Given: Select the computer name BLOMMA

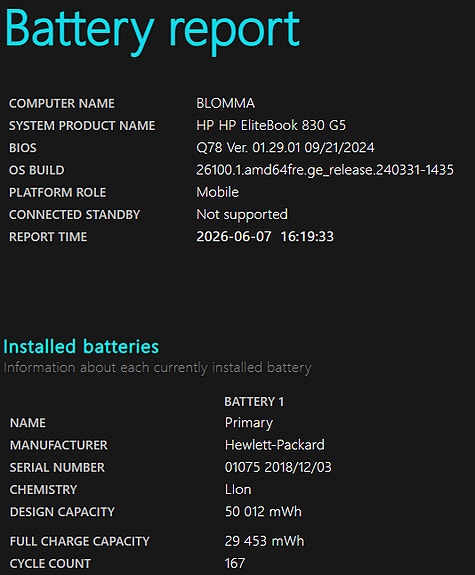Looking at the screenshot, I should point(226,103).
